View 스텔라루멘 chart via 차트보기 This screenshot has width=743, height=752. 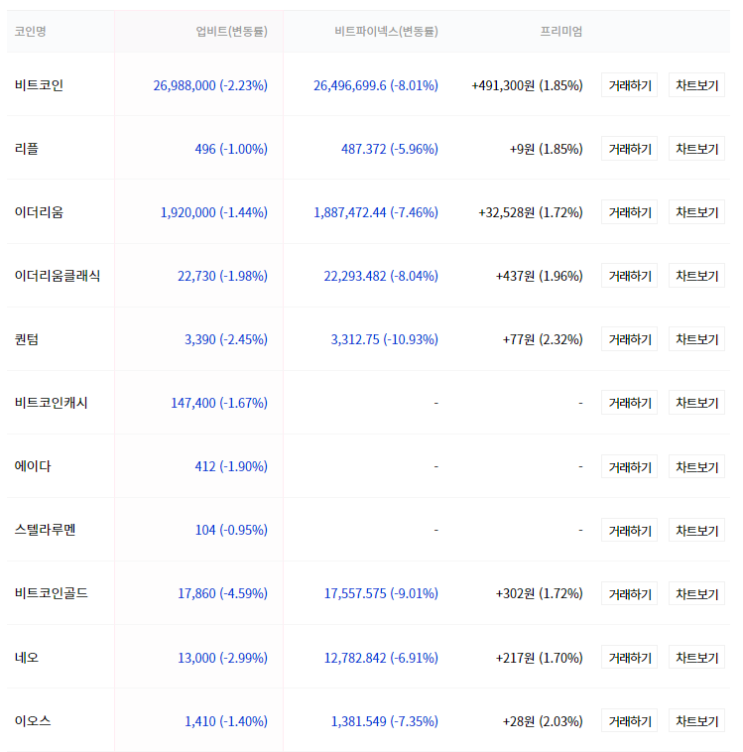pos(696,530)
